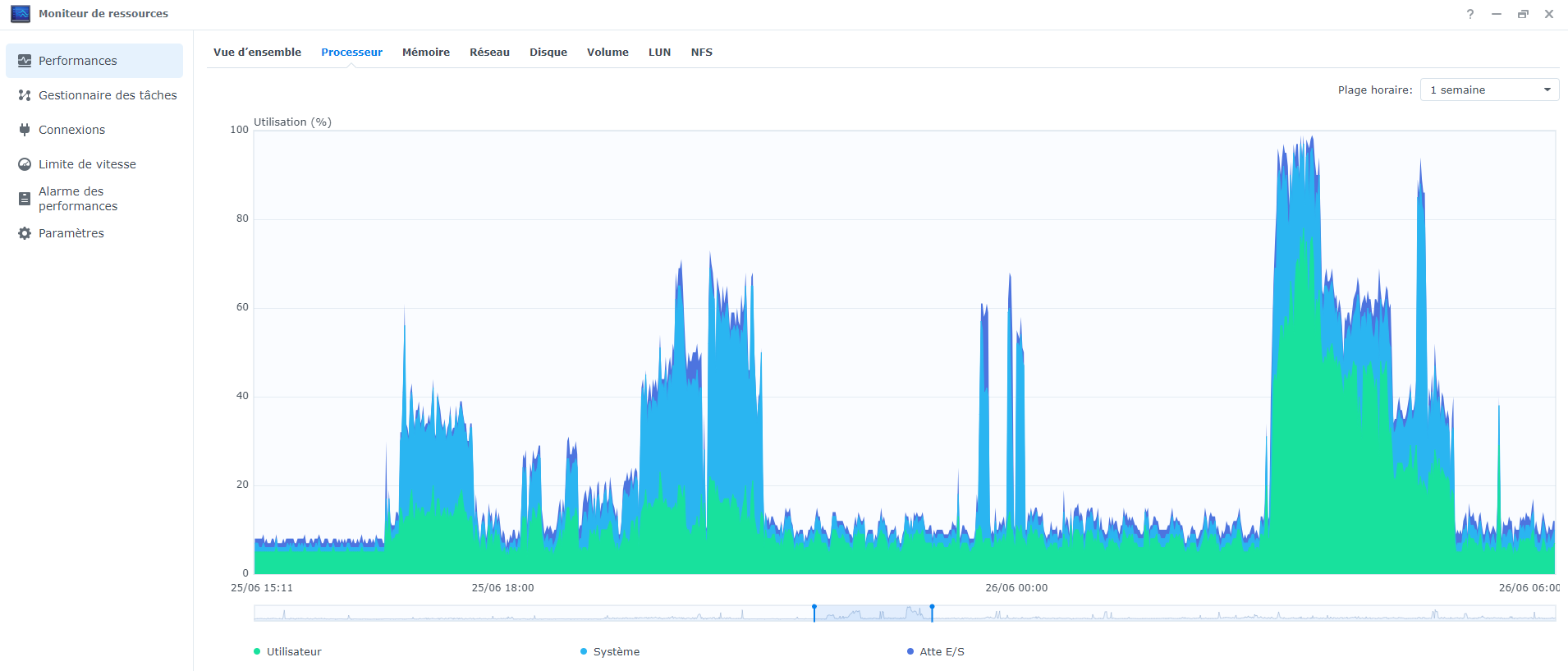Open the Performances section
The image size is (1568, 671).
[94, 61]
